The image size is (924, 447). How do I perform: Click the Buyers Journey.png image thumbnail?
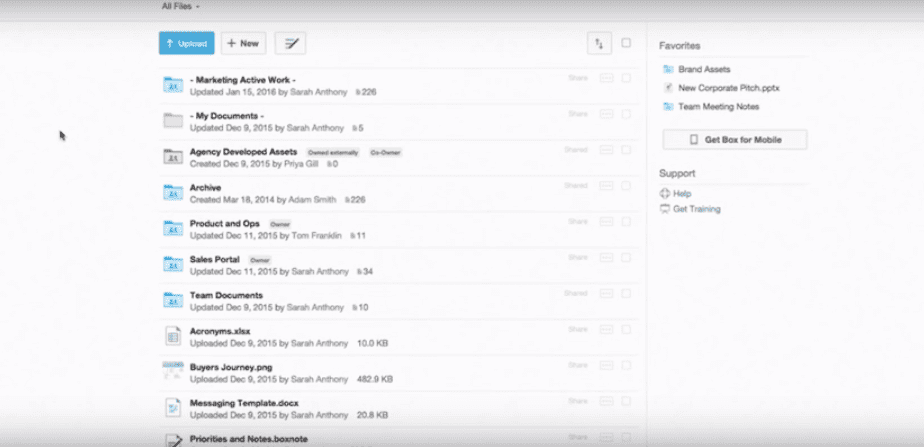click(173, 373)
